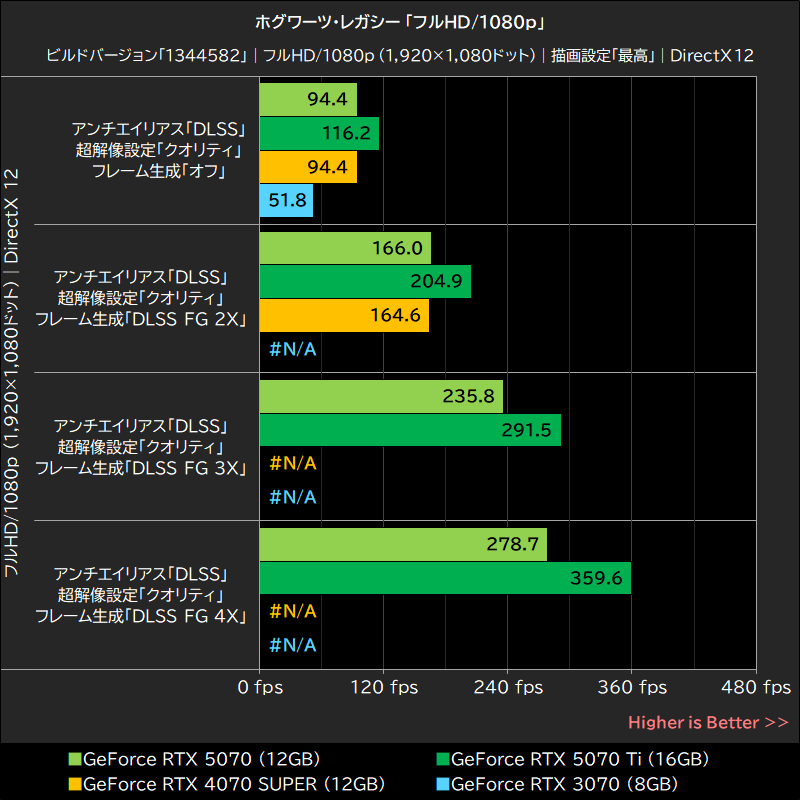Select the legend text 'GeForce RTX 5070 (12GB)'
The image size is (800, 800).
tap(202, 759)
